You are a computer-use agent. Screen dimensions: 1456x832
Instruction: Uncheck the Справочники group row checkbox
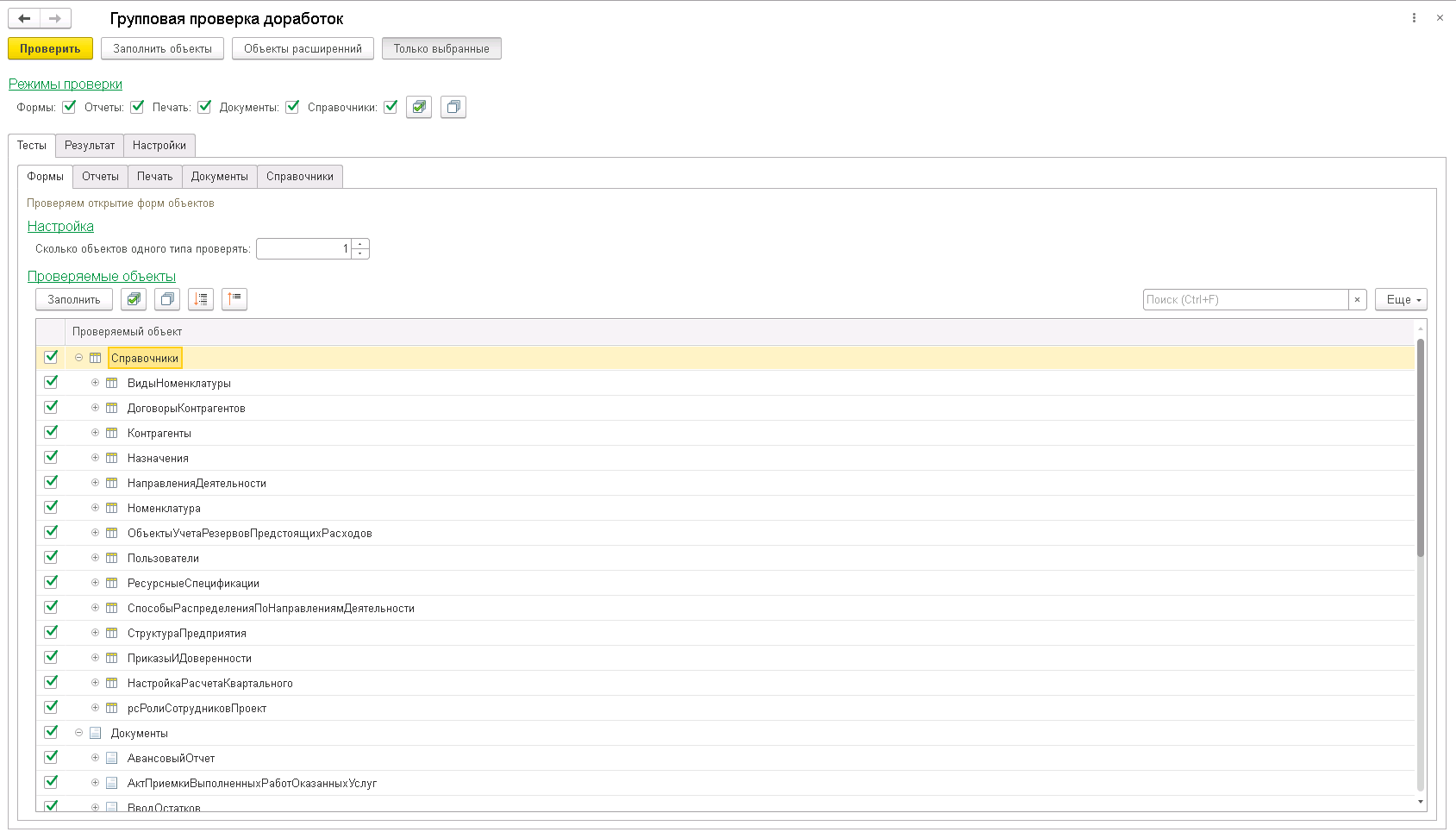coord(51,357)
